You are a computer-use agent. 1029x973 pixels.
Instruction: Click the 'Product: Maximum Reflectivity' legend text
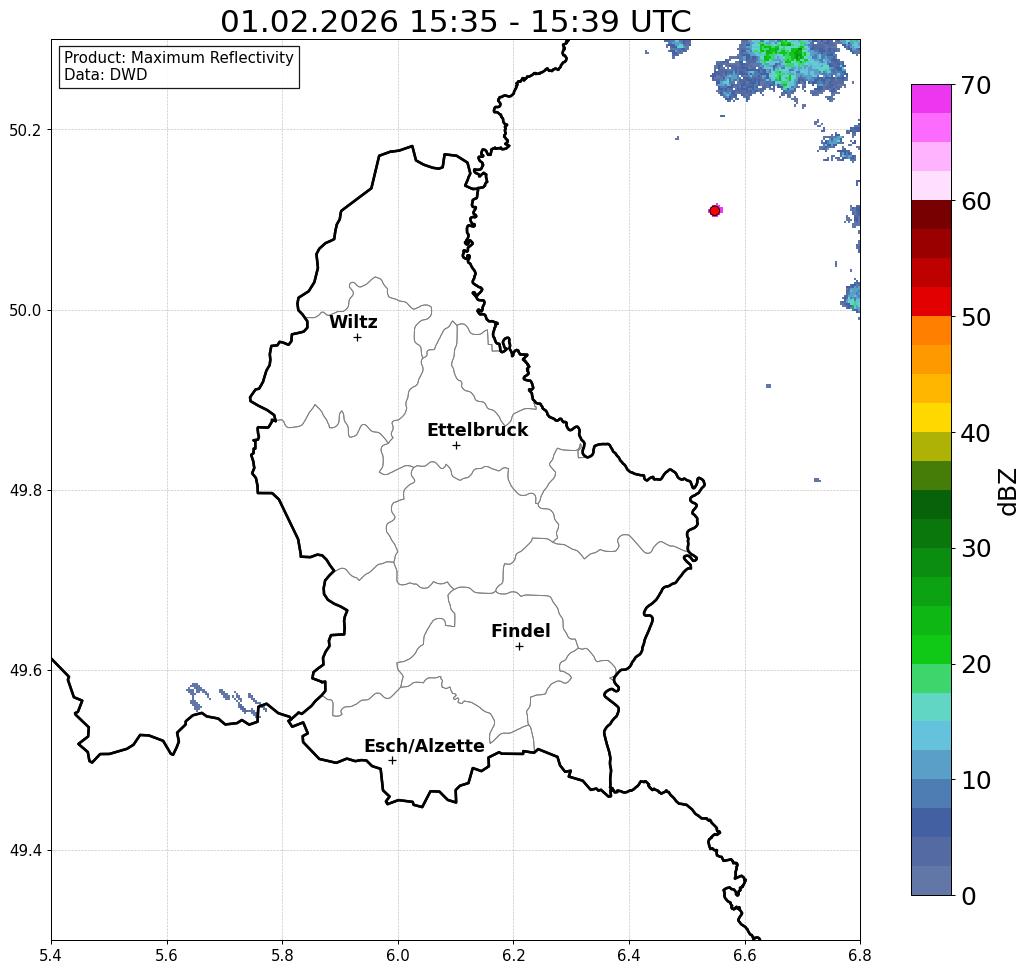(x=178, y=58)
